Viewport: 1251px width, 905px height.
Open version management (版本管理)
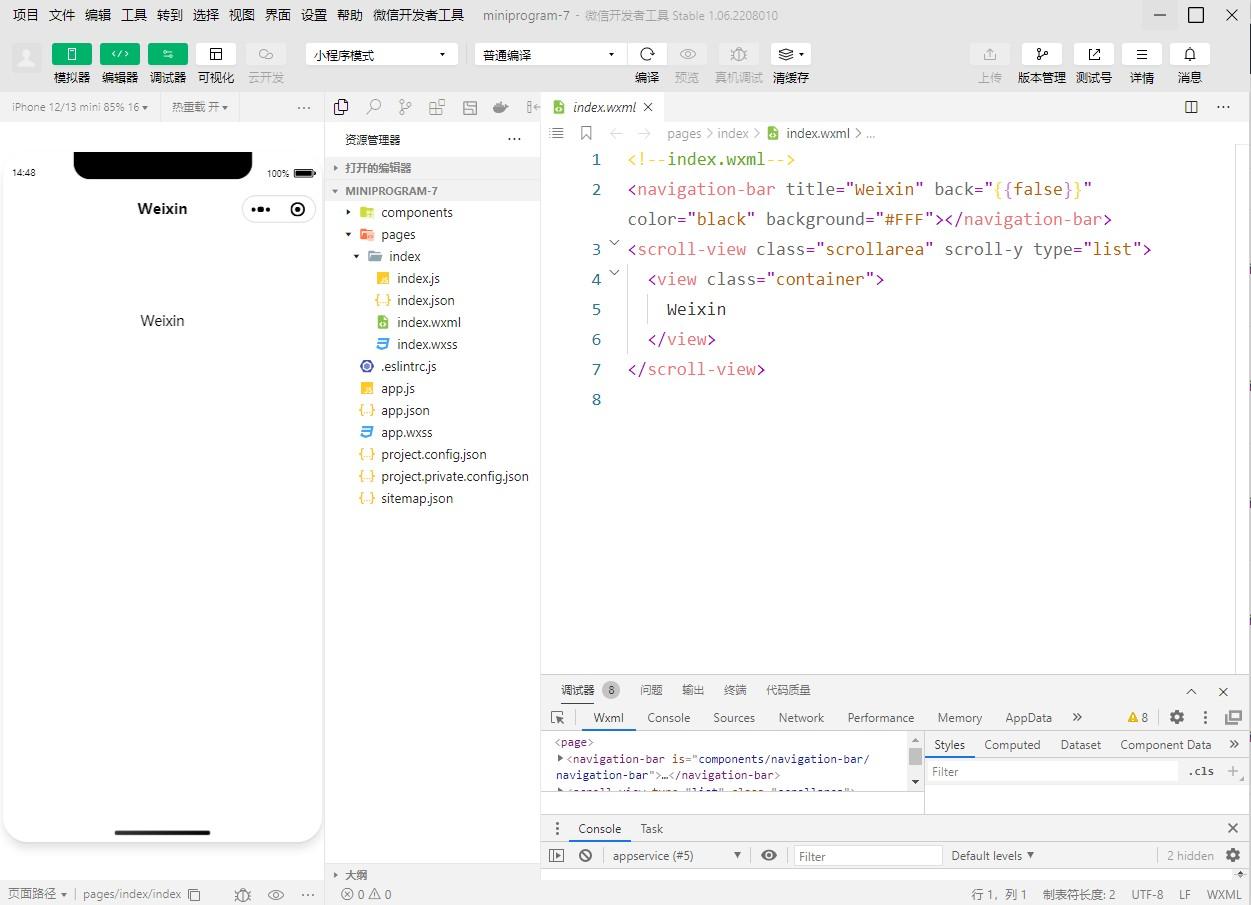click(1042, 54)
